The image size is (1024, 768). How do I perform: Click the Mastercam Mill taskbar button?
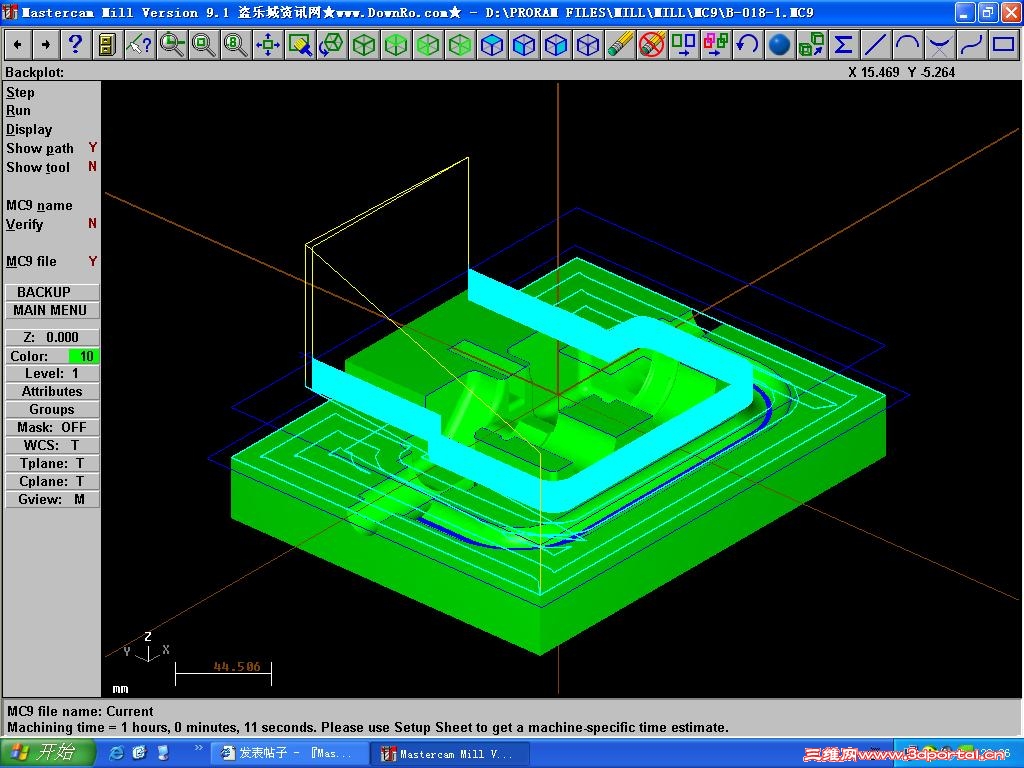[x=451, y=753]
